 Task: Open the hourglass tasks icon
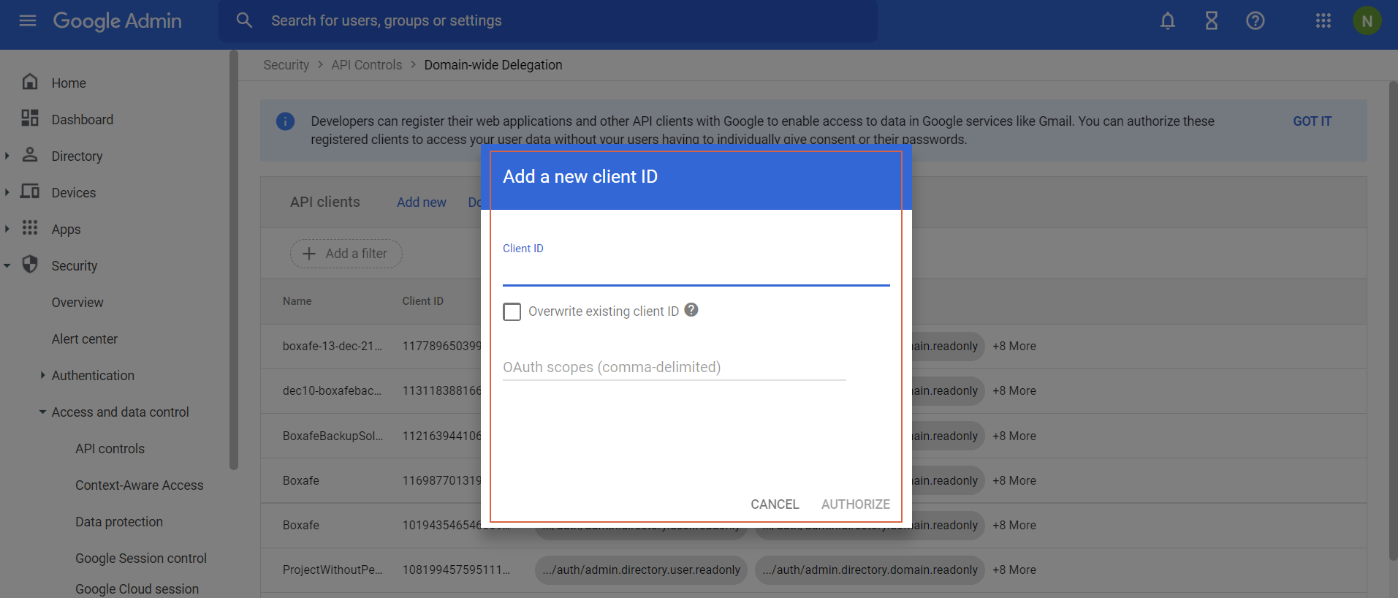(1211, 21)
